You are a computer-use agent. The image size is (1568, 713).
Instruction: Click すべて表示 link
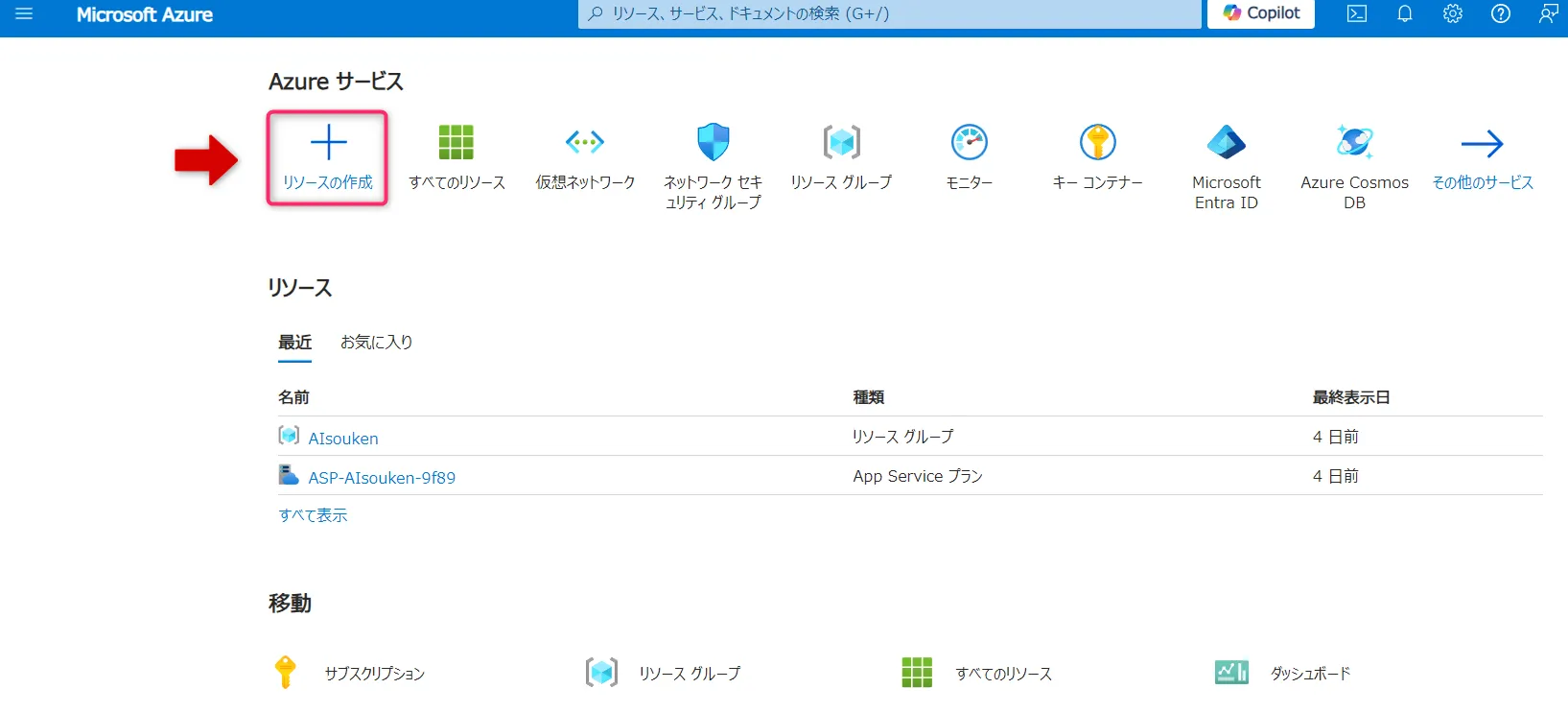(313, 515)
